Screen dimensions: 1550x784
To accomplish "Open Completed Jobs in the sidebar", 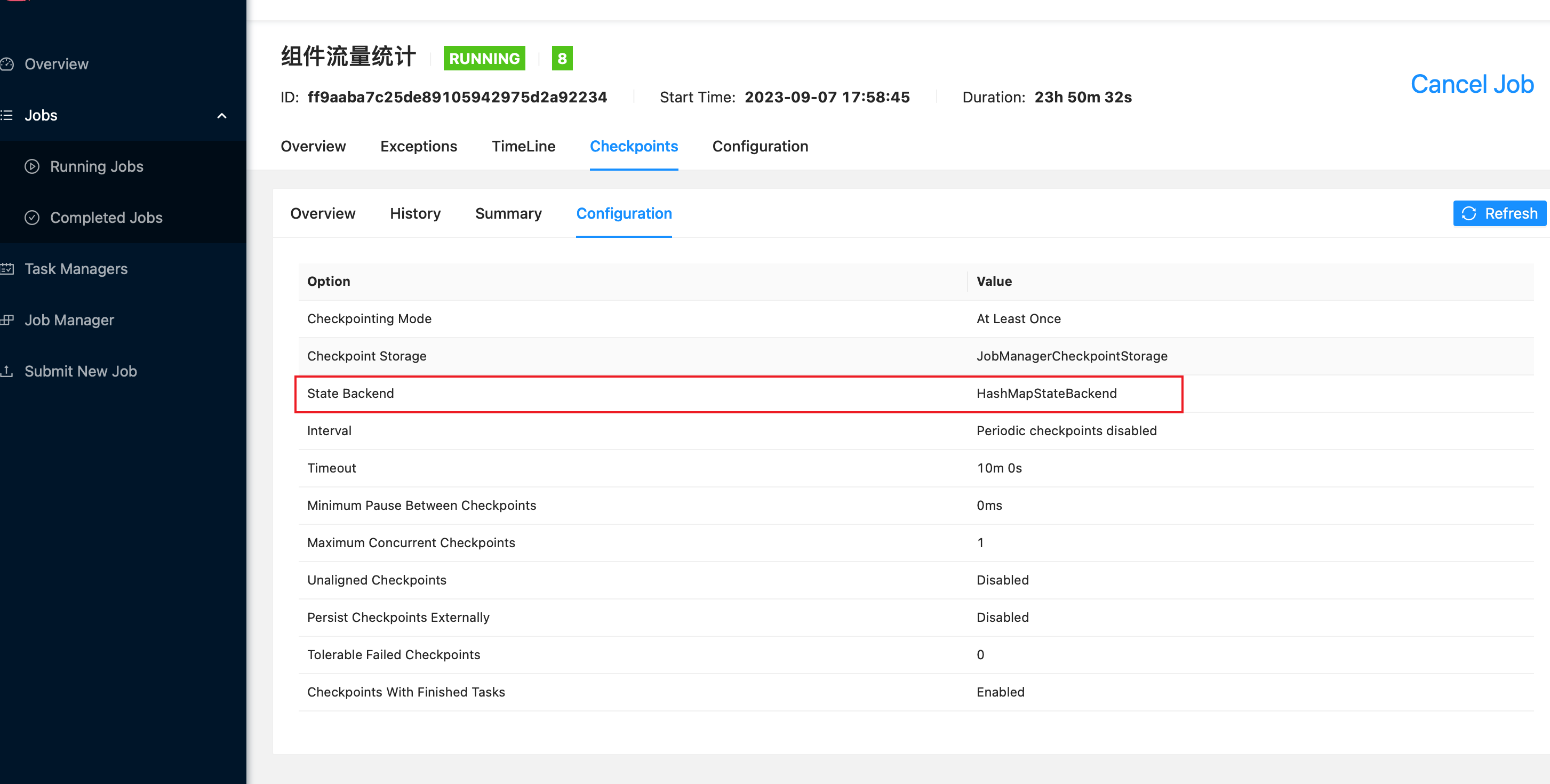I will point(107,218).
